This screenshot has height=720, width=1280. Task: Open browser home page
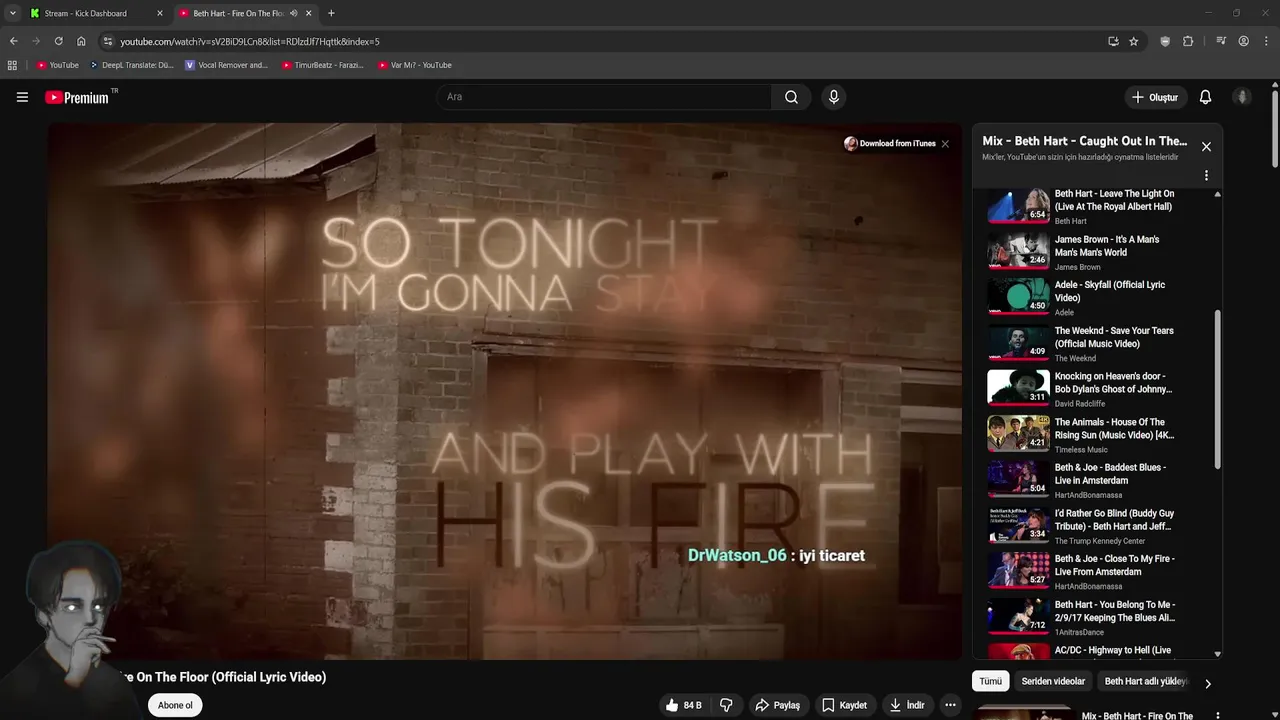(81, 41)
